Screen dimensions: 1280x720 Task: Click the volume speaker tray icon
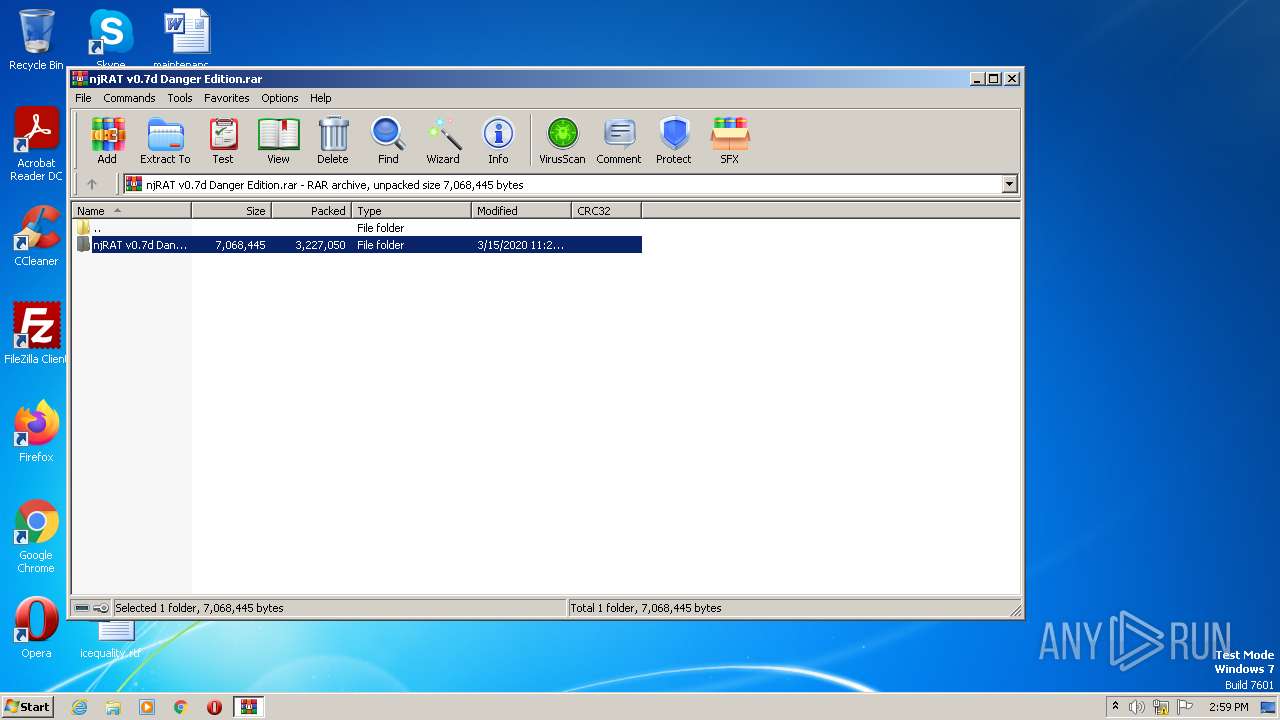pyautogui.click(x=1137, y=707)
